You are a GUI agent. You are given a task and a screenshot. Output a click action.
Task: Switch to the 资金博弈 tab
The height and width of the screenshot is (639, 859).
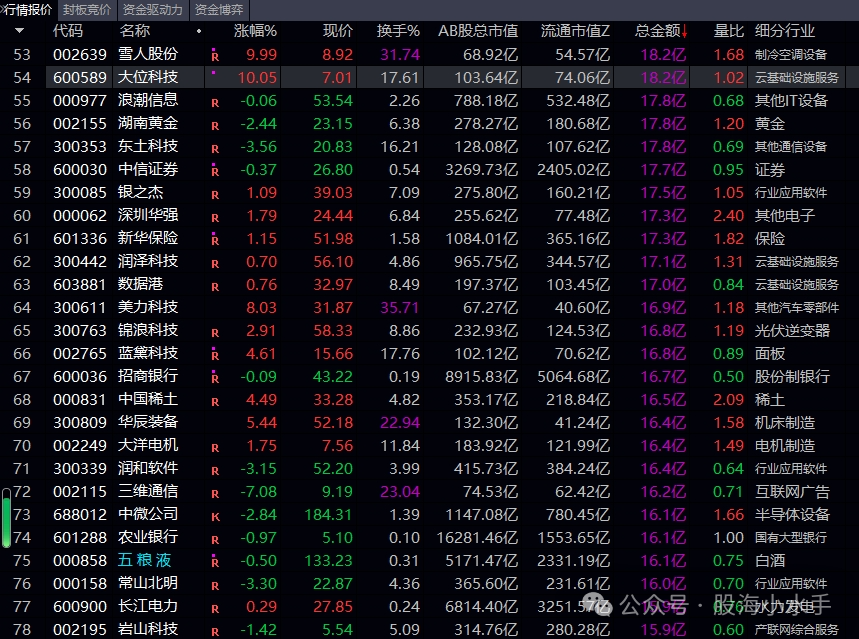point(219,10)
